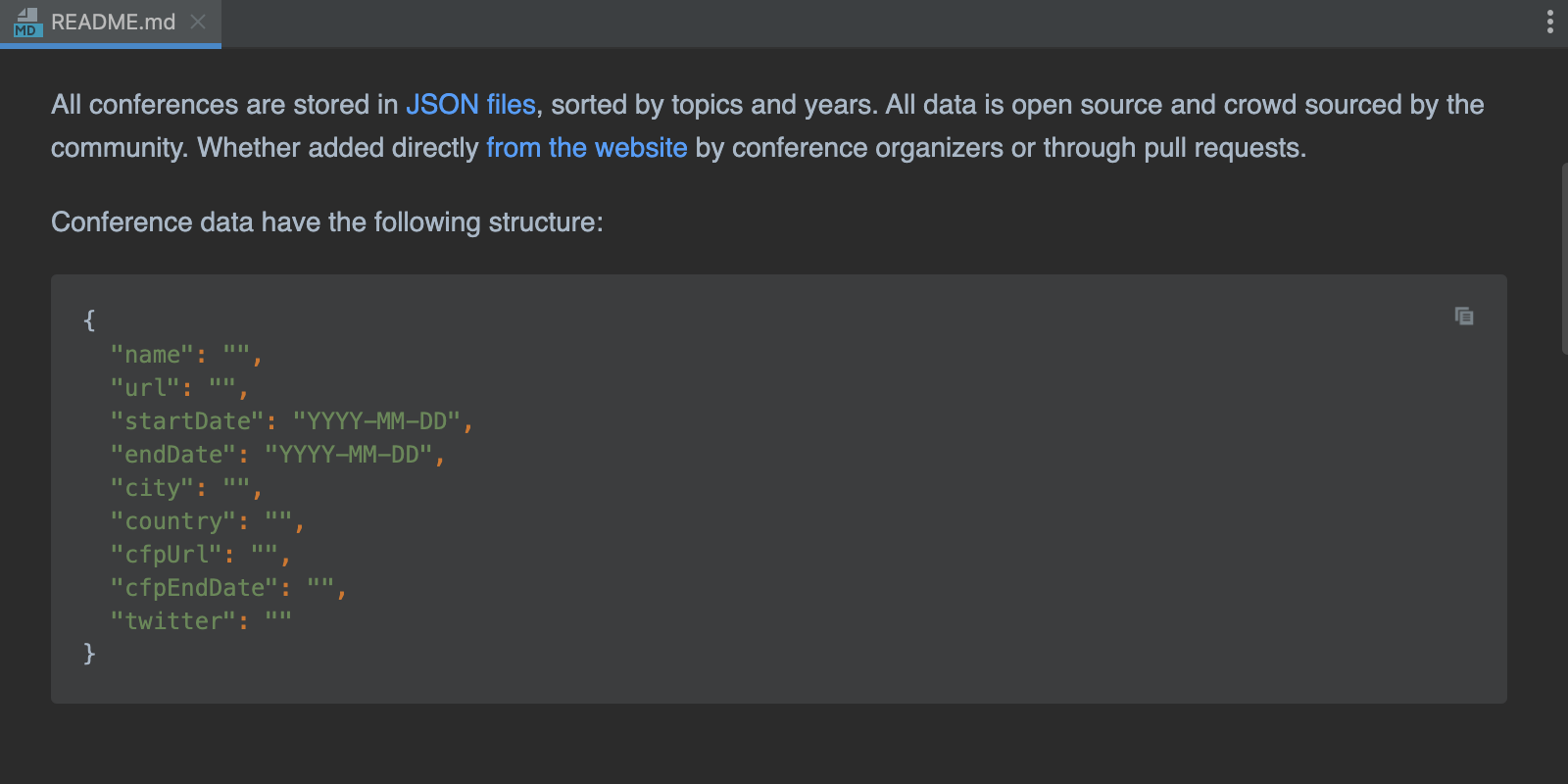Click the 'Conference data have the following structure' text
This screenshot has width=1568, height=784.
click(x=326, y=222)
